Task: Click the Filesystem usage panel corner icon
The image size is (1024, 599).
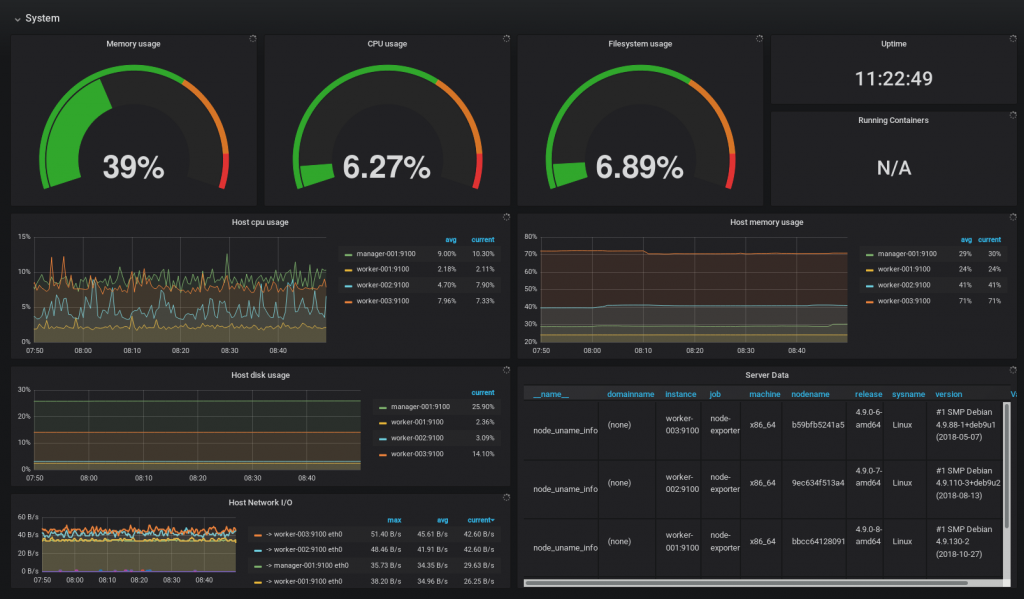Action: [x=759, y=39]
